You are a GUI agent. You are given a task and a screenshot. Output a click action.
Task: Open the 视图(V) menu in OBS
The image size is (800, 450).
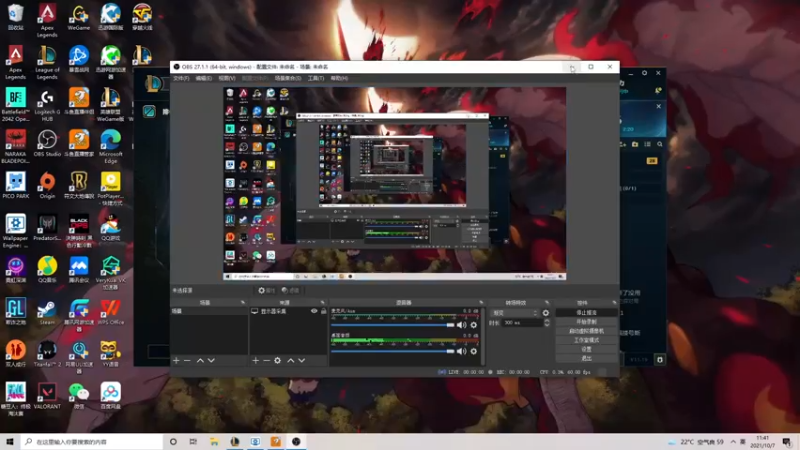[227, 78]
